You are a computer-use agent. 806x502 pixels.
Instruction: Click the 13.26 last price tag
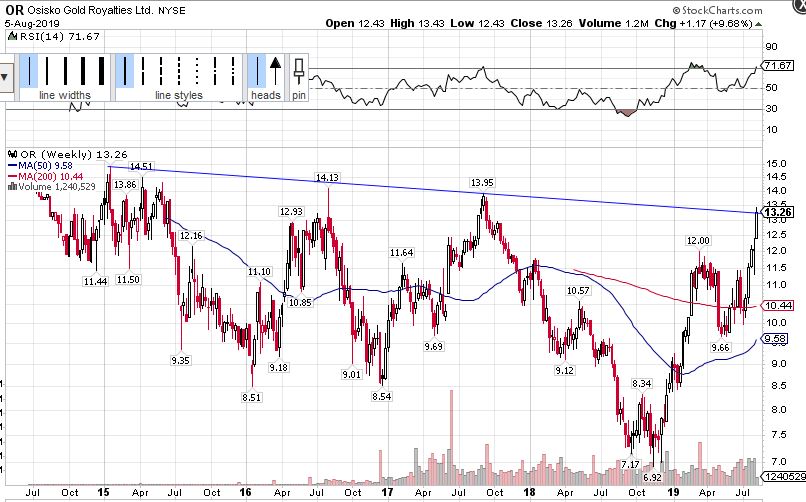coord(777,213)
